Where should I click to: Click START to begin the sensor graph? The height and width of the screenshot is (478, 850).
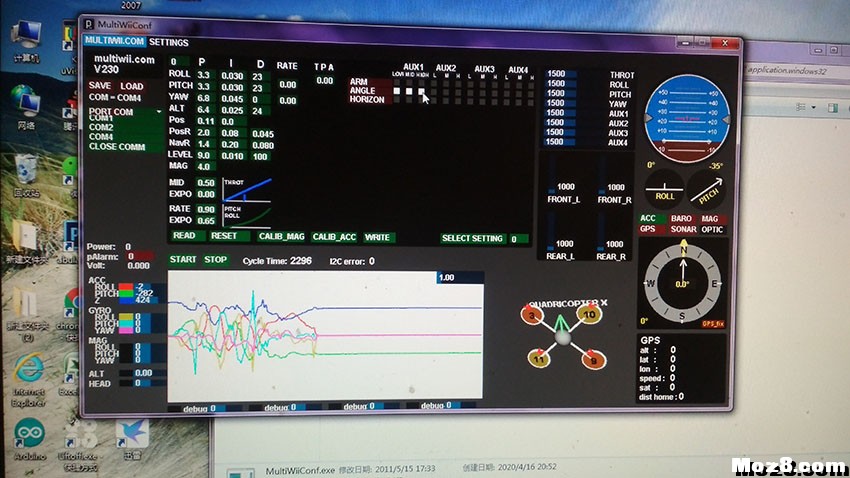click(183, 260)
